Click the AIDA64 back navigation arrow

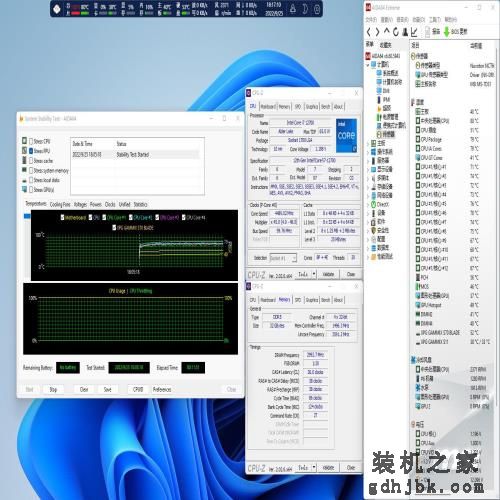(x=369, y=32)
